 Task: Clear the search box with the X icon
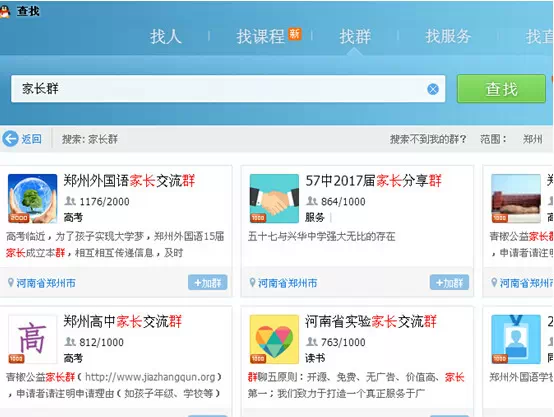click(x=433, y=89)
